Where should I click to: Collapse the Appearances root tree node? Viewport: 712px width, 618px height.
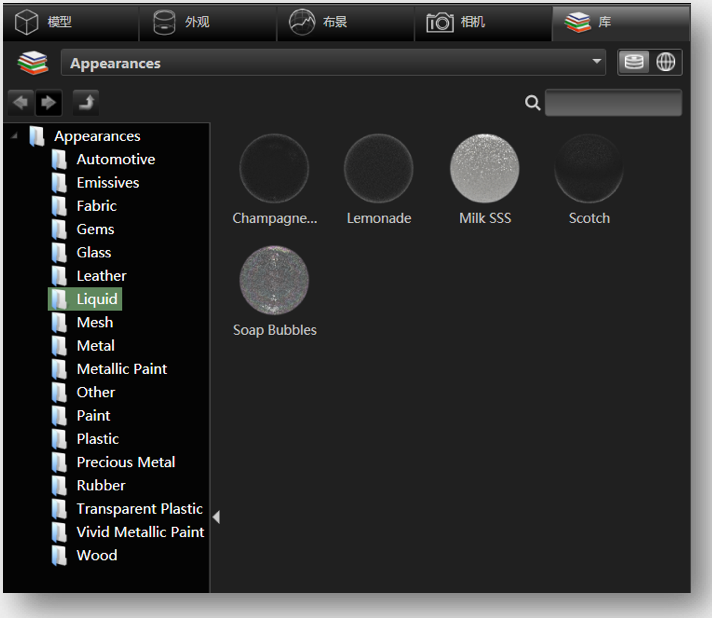(14, 135)
